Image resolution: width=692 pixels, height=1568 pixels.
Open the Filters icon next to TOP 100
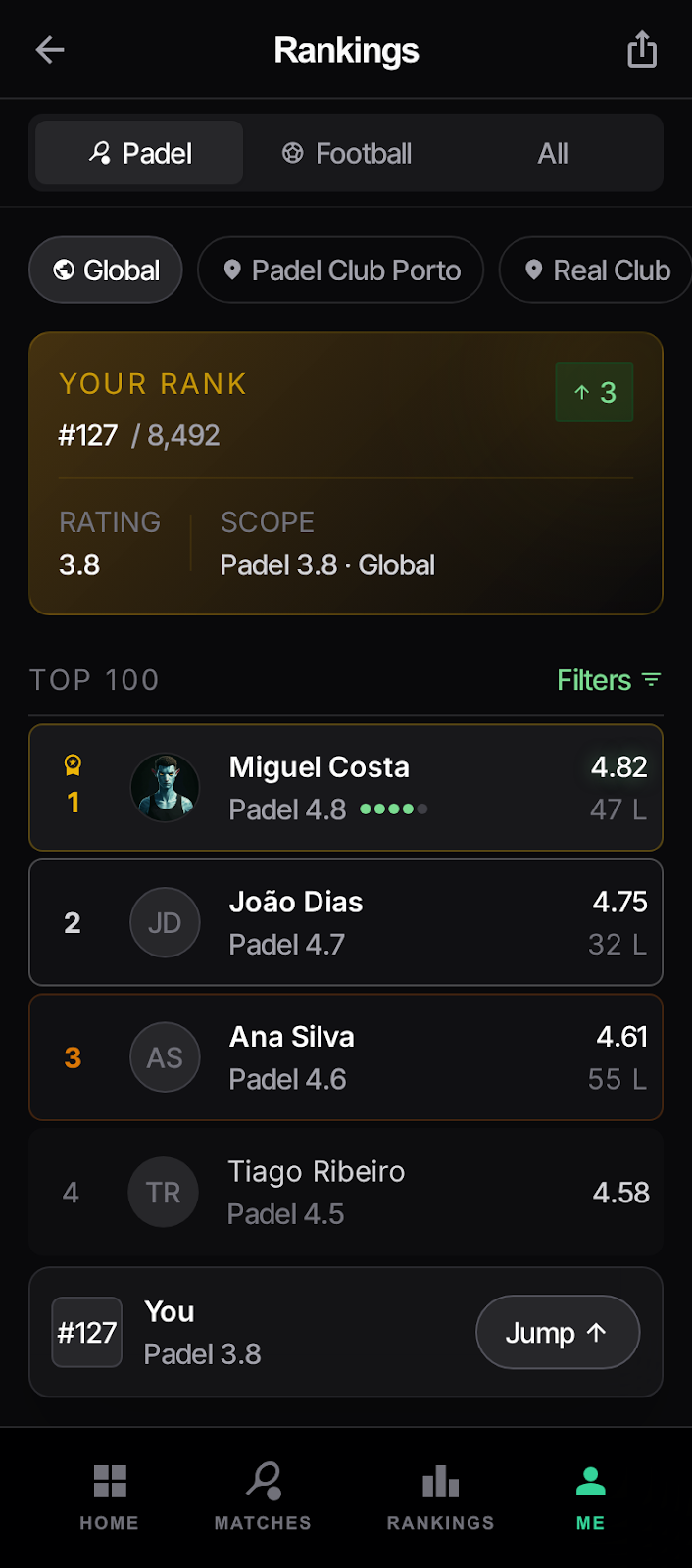pyautogui.click(x=653, y=680)
